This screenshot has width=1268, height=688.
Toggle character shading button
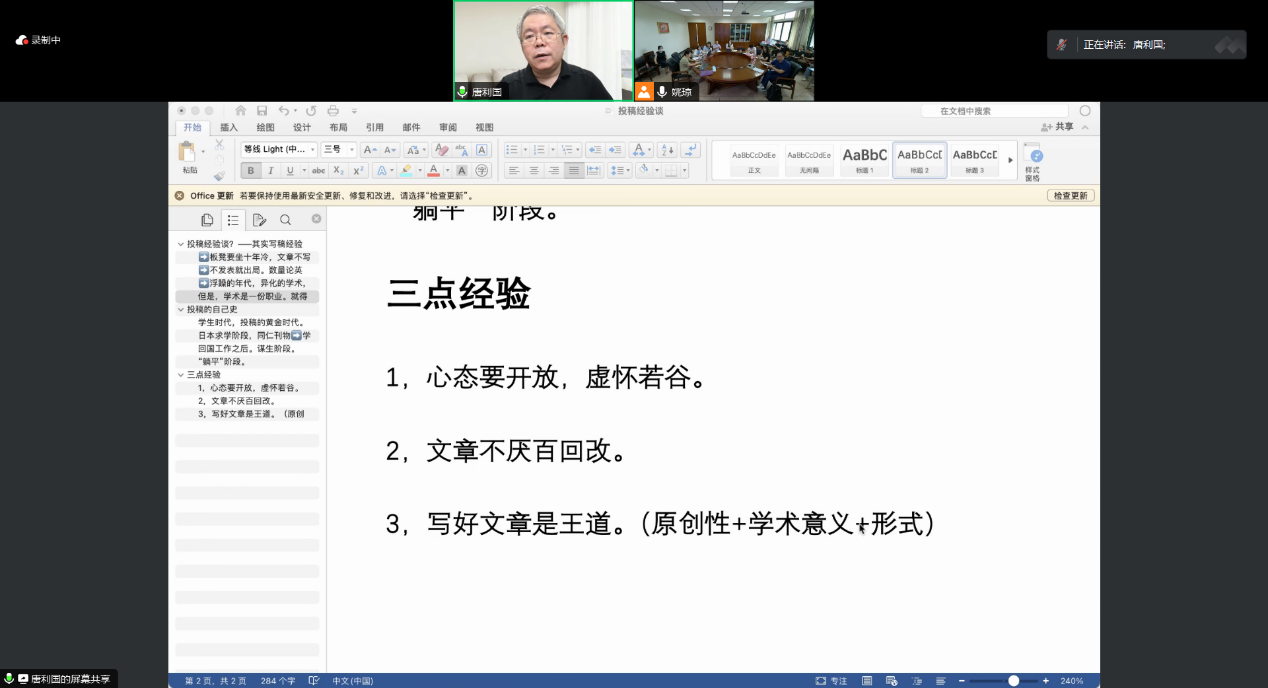pos(462,171)
